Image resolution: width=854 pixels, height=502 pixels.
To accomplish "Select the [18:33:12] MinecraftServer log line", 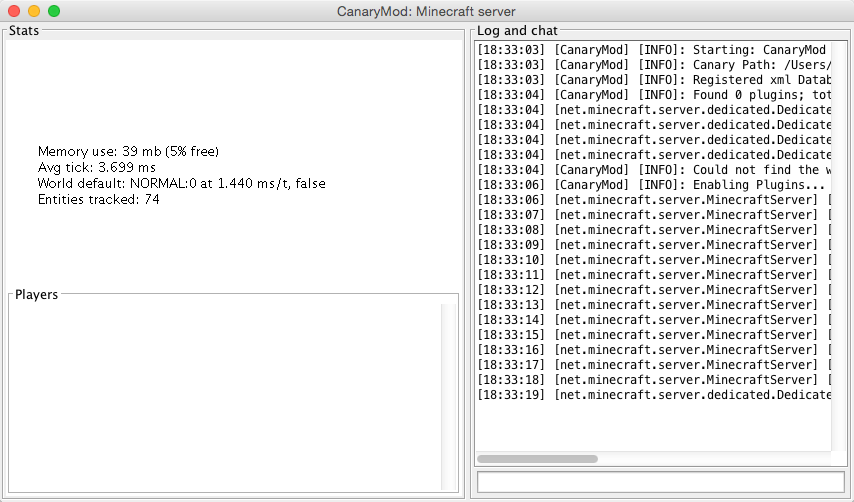I will click(654, 290).
